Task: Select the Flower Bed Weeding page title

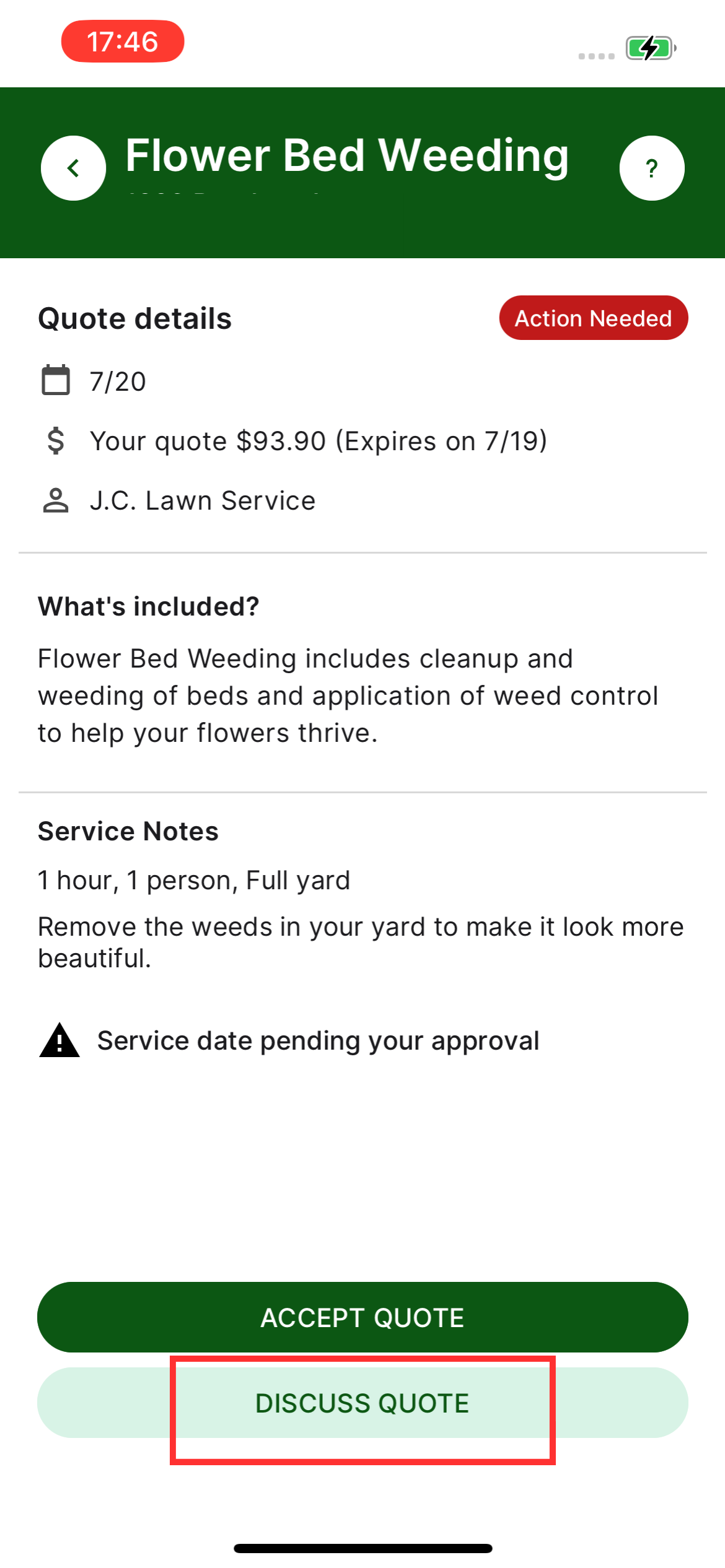Action: point(347,155)
